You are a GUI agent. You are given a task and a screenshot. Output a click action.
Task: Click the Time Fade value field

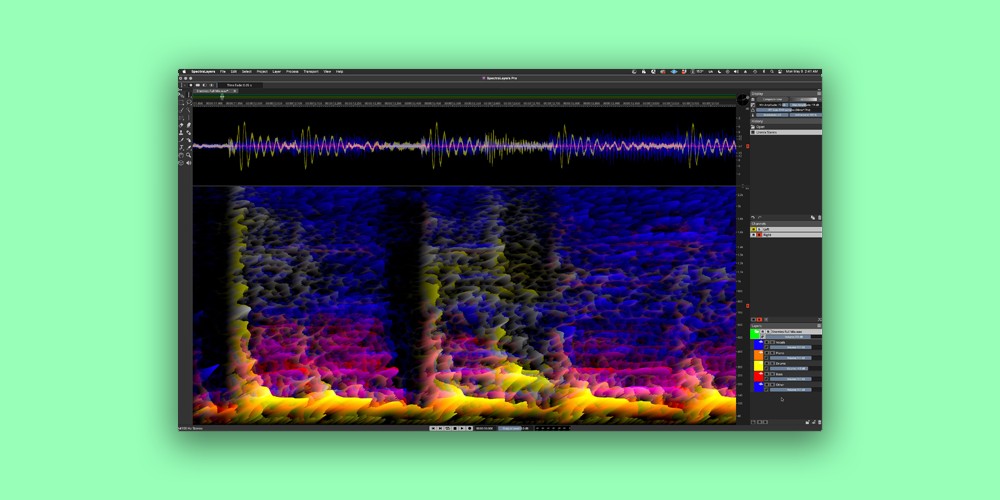(x=240, y=85)
